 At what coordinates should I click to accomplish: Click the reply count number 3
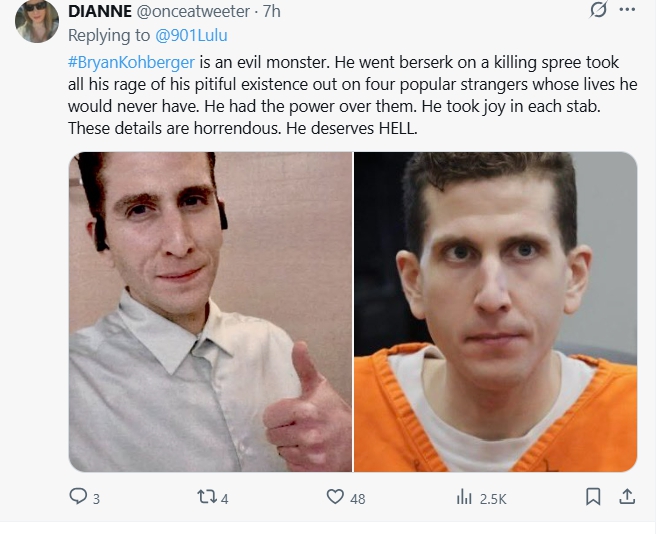point(96,499)
